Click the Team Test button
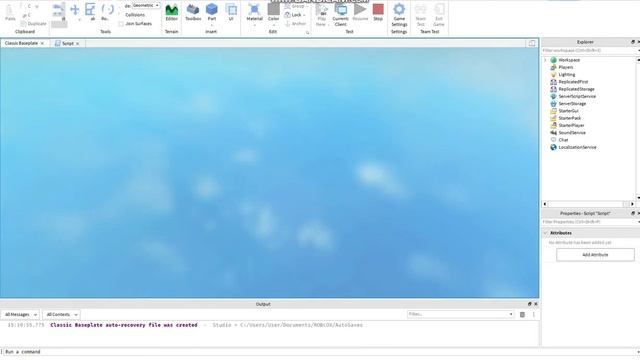This screenshot has height=360, width=640. [x=420, y=15]
